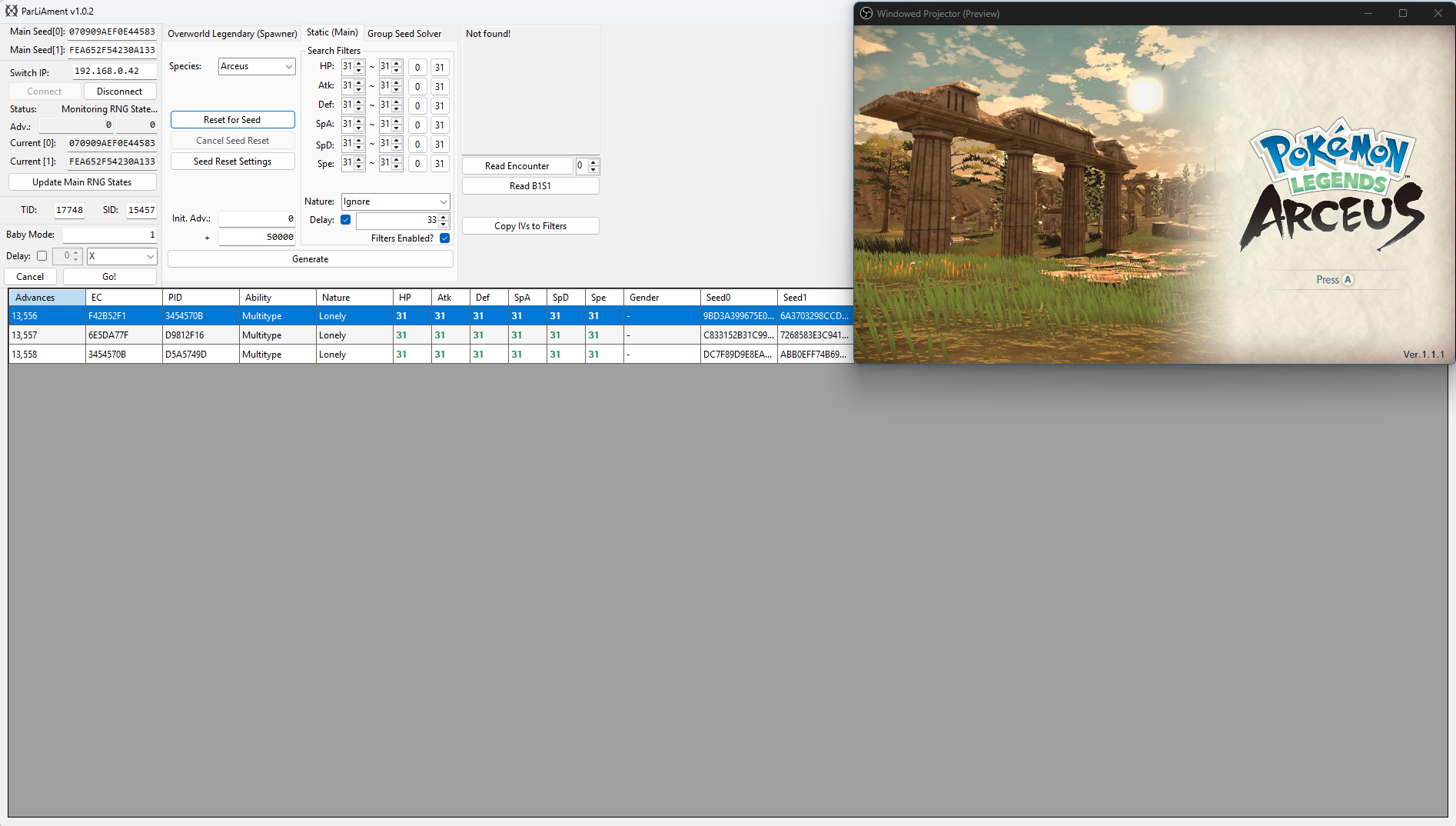Click the ParLiAment app icon in title bar
The width and height of the screenshot is (1456, 826).
[11, 11]
